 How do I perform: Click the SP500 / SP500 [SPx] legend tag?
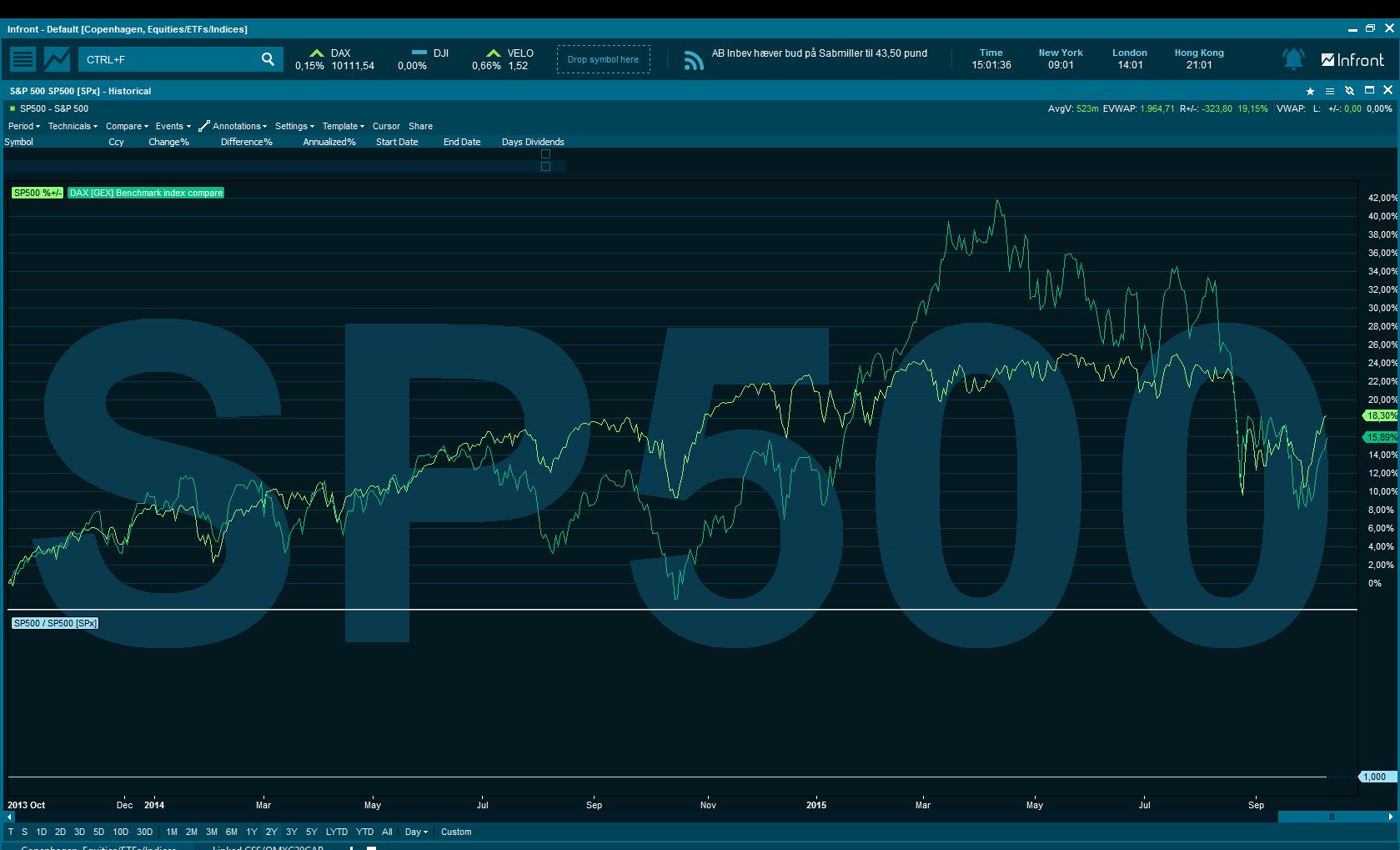(x=55, y=623)
